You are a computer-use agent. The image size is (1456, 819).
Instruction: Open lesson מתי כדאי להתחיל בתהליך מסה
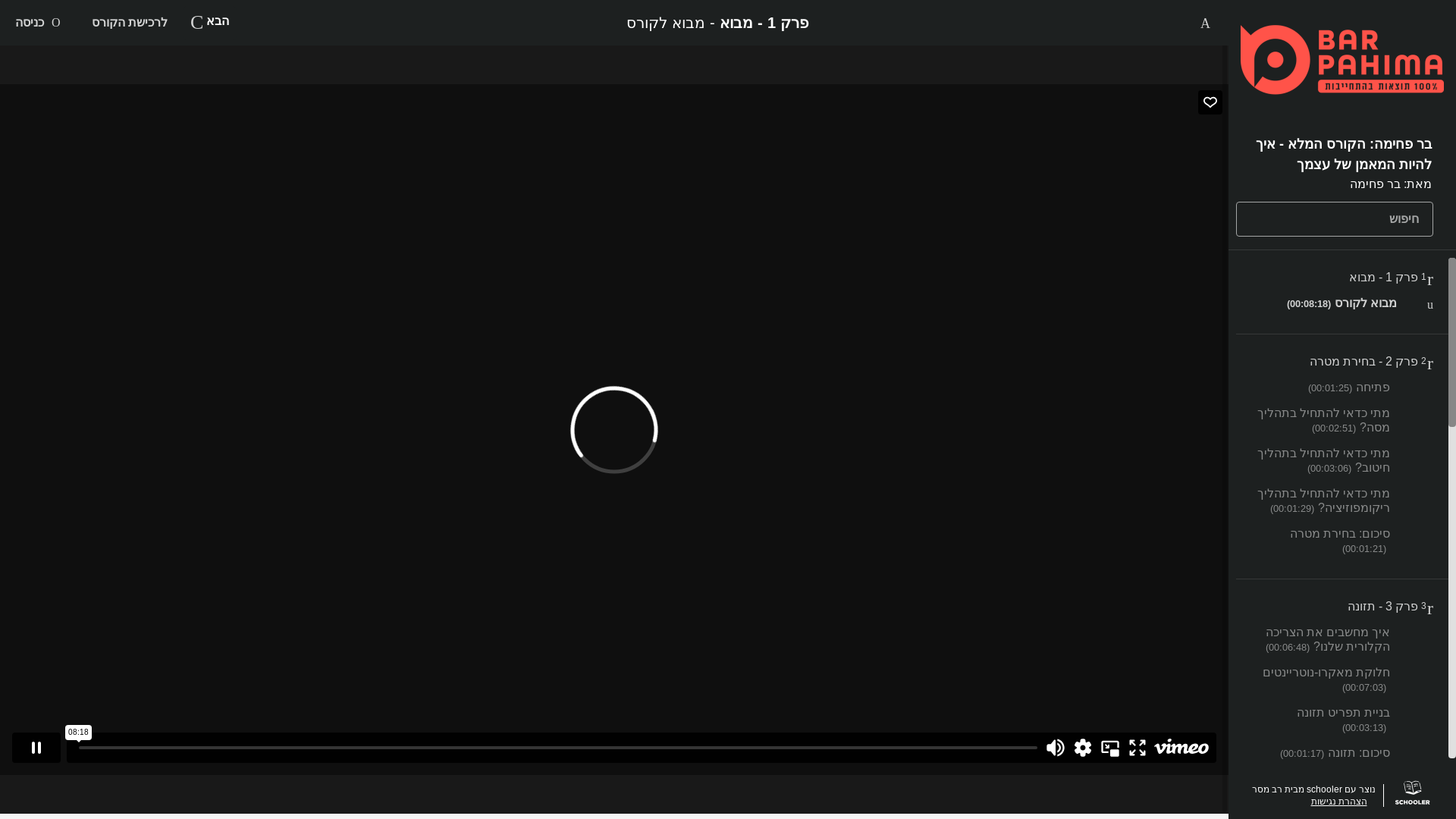pos(1323,420)
